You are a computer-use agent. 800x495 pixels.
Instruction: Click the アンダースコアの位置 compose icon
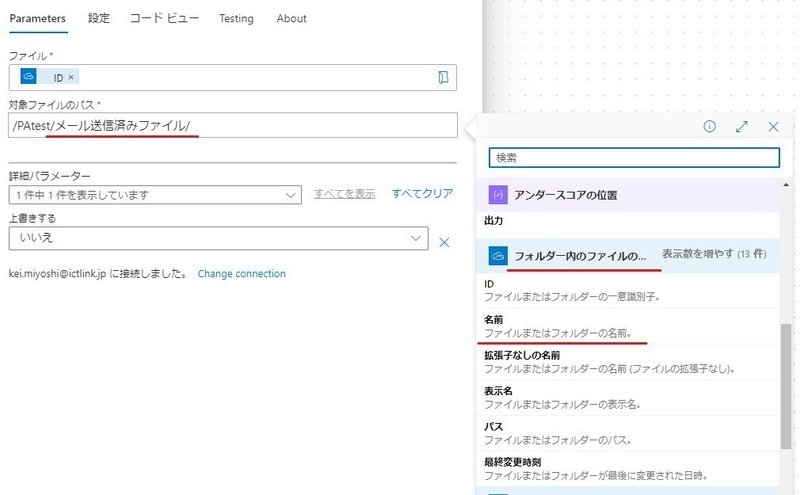(x=498, y=195)
